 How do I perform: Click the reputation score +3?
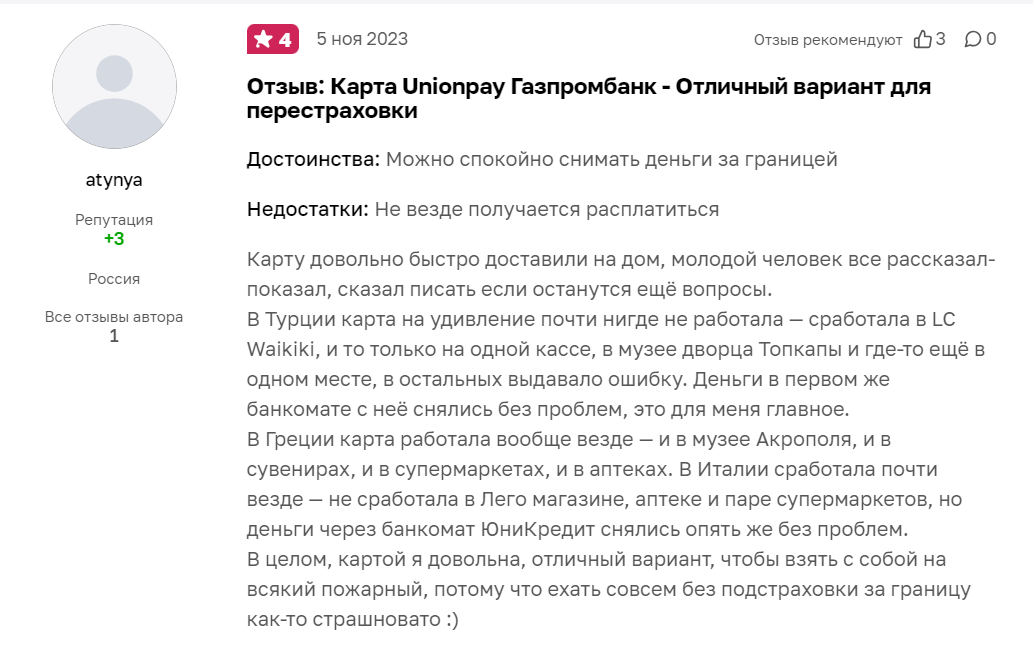tap(114, 239)
